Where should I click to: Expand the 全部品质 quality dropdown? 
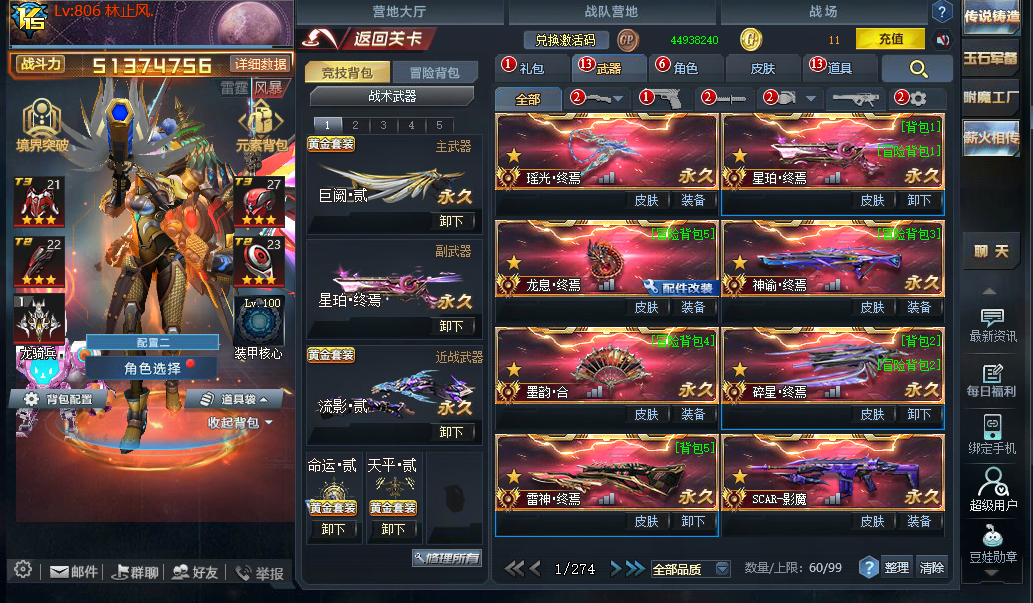690,569
